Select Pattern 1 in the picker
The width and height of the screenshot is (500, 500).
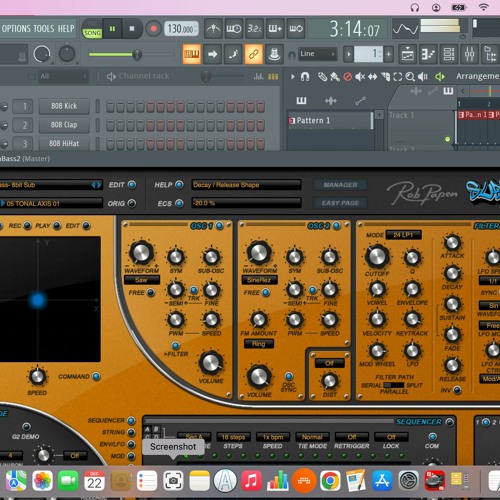[x=330, y=121]
